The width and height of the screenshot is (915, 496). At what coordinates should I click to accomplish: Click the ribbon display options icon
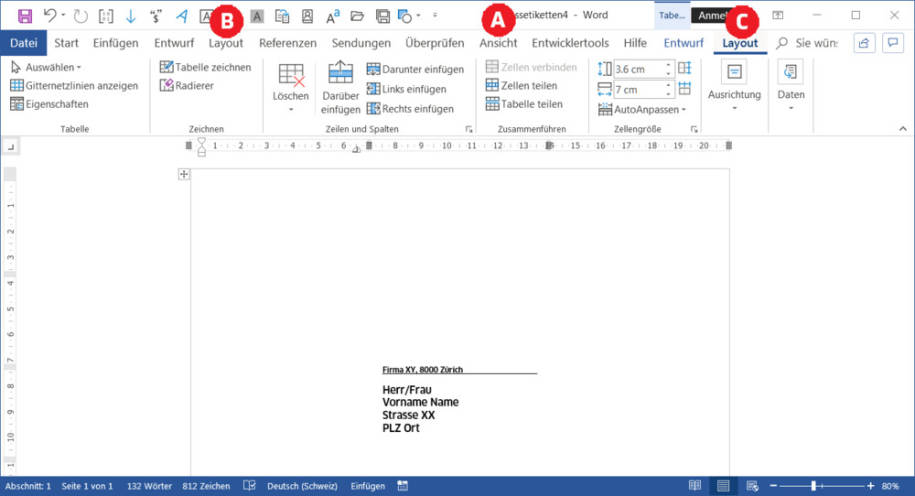tap(778, 15)
